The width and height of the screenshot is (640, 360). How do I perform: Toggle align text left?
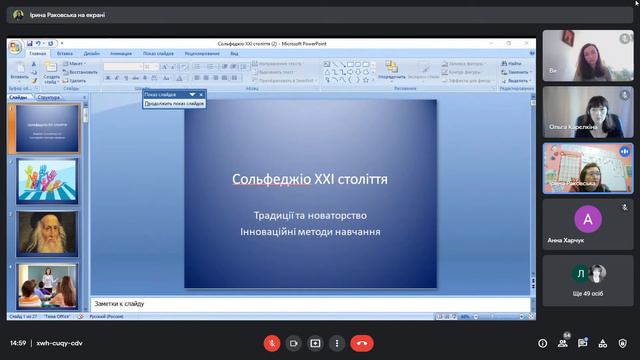(197, 78)
